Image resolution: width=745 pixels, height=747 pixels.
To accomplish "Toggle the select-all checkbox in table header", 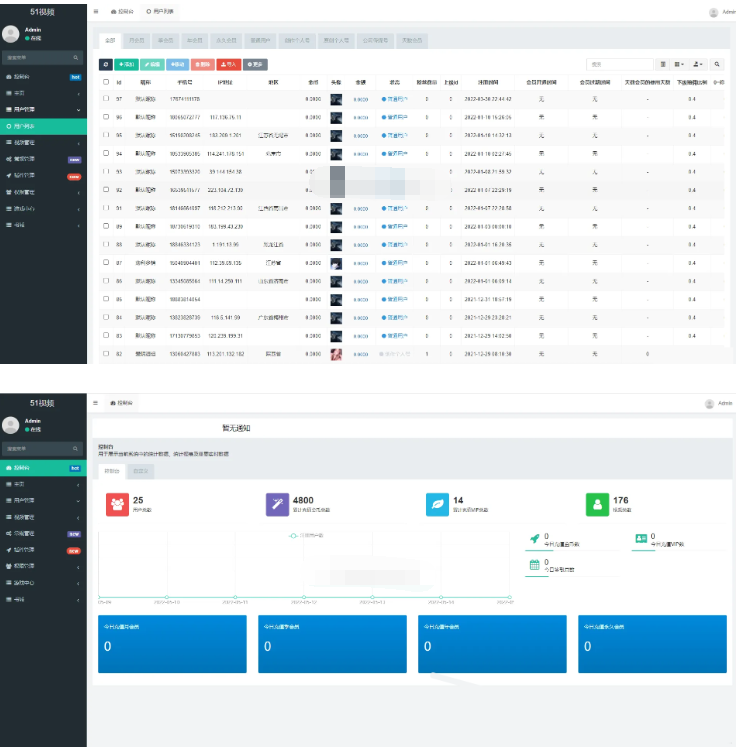I will [x=106, y=82].
